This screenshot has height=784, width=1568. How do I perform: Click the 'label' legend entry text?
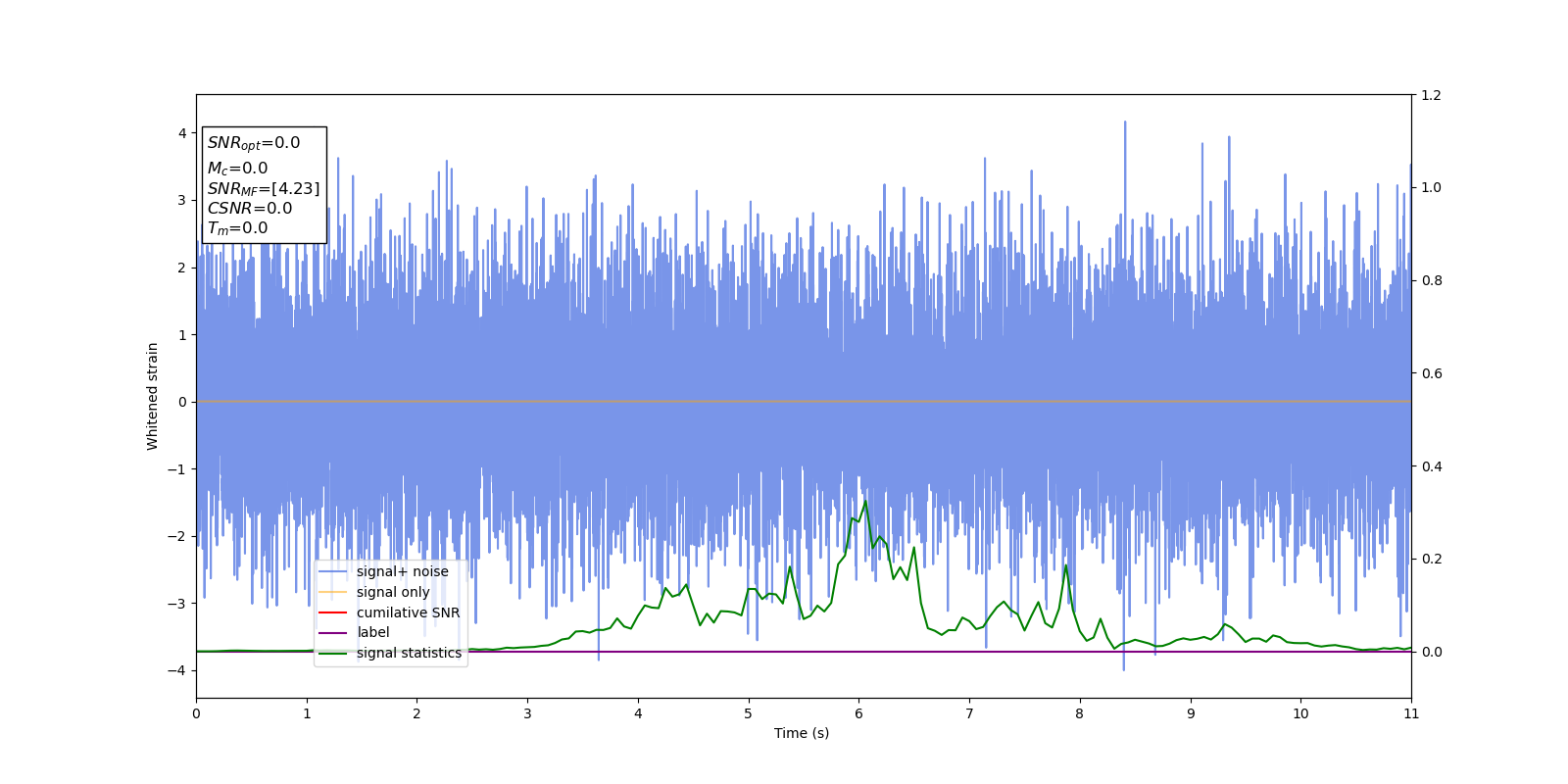pyautogui.click(x=372, y=633)
